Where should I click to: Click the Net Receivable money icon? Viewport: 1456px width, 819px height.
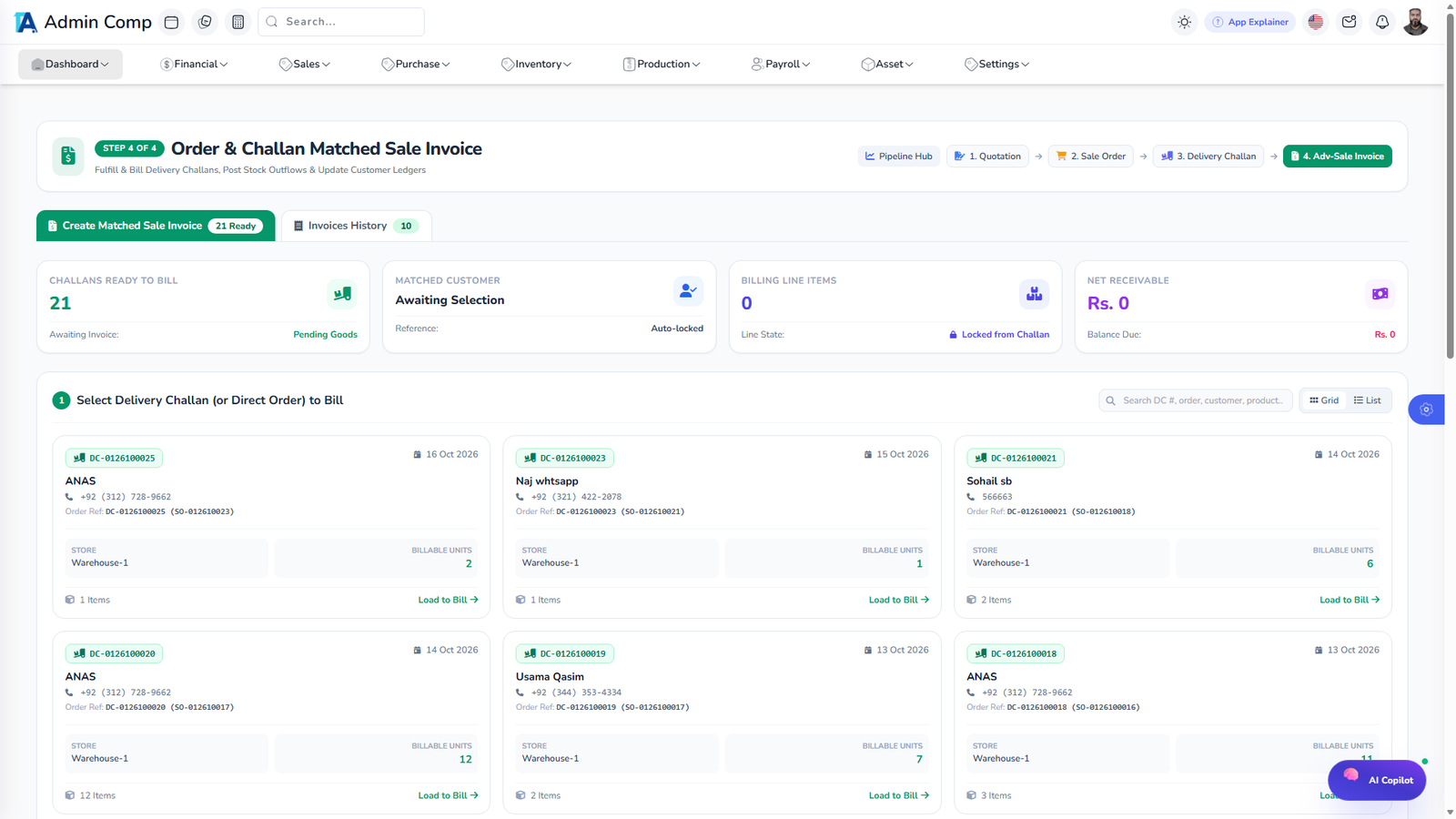tap(1380, 294)
